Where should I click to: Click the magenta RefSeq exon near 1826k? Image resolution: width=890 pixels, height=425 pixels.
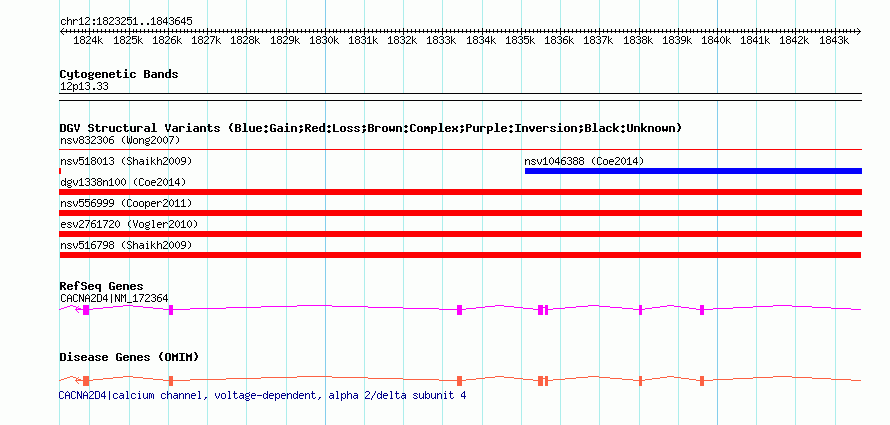170,310
